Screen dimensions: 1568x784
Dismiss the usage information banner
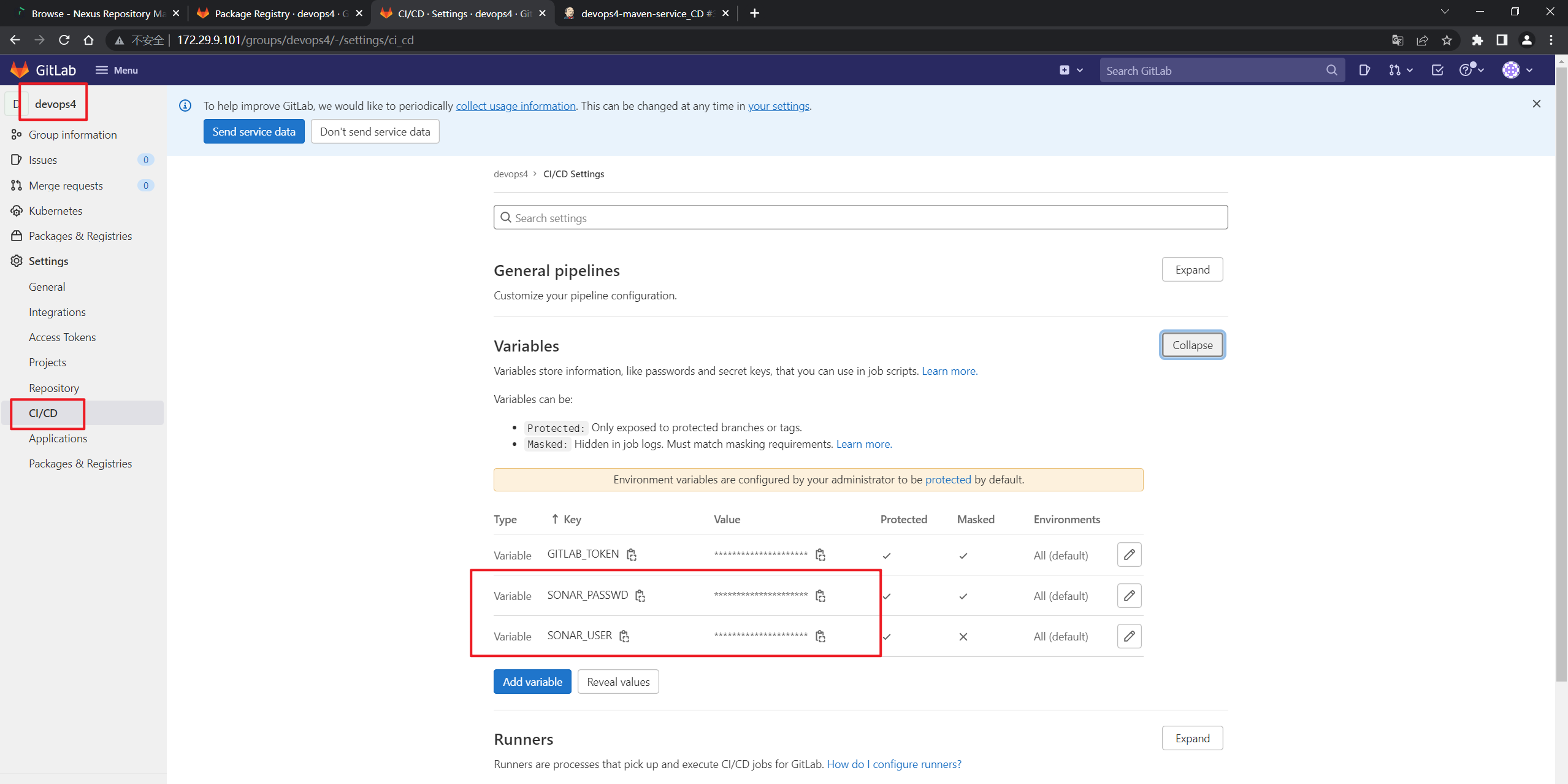click(x=1536, y=104)
